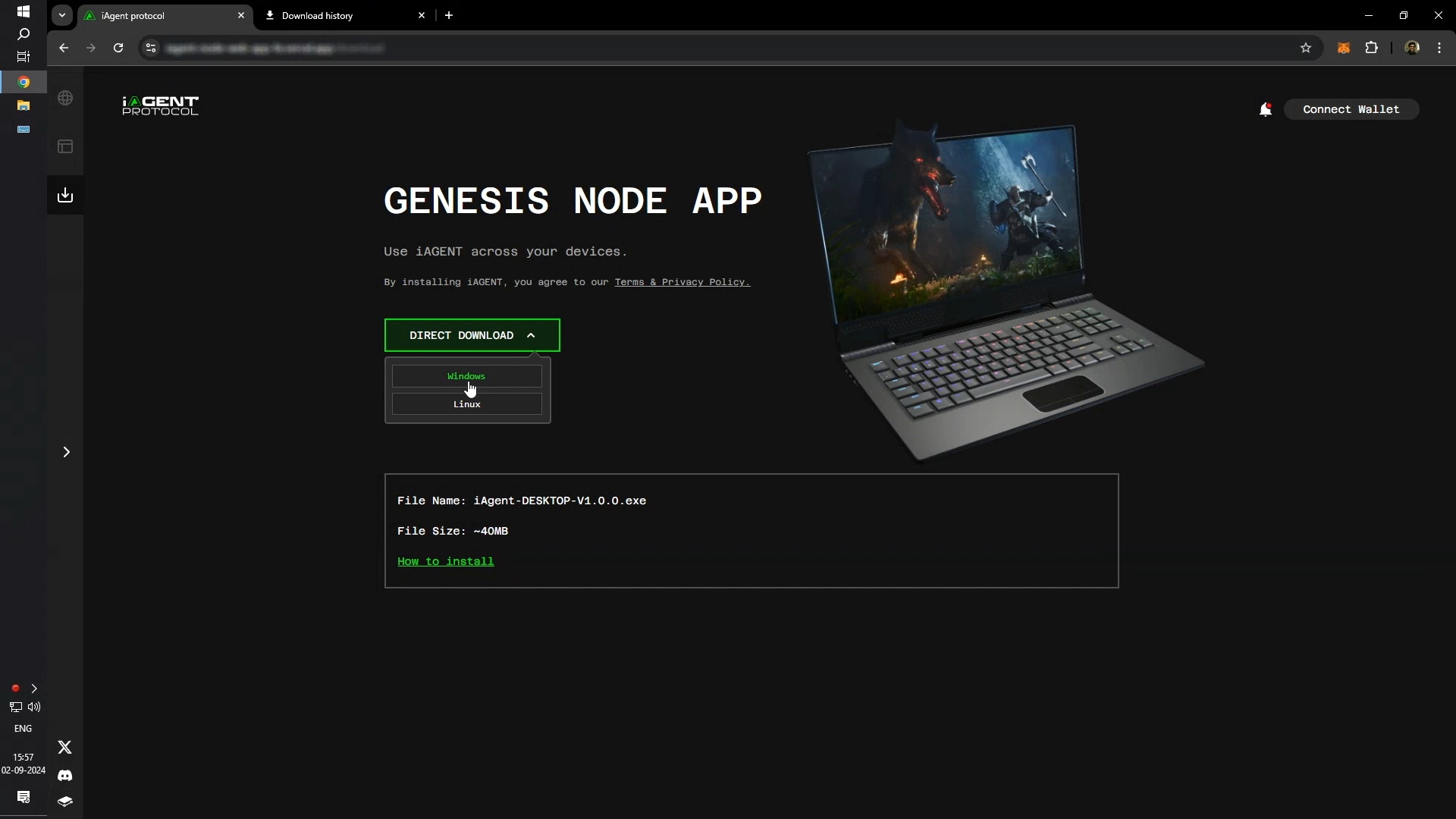The height and width of the screenshot is (819, 1456).
Task: Open the Discord icon in sidebar
Action: pos(65,775)
